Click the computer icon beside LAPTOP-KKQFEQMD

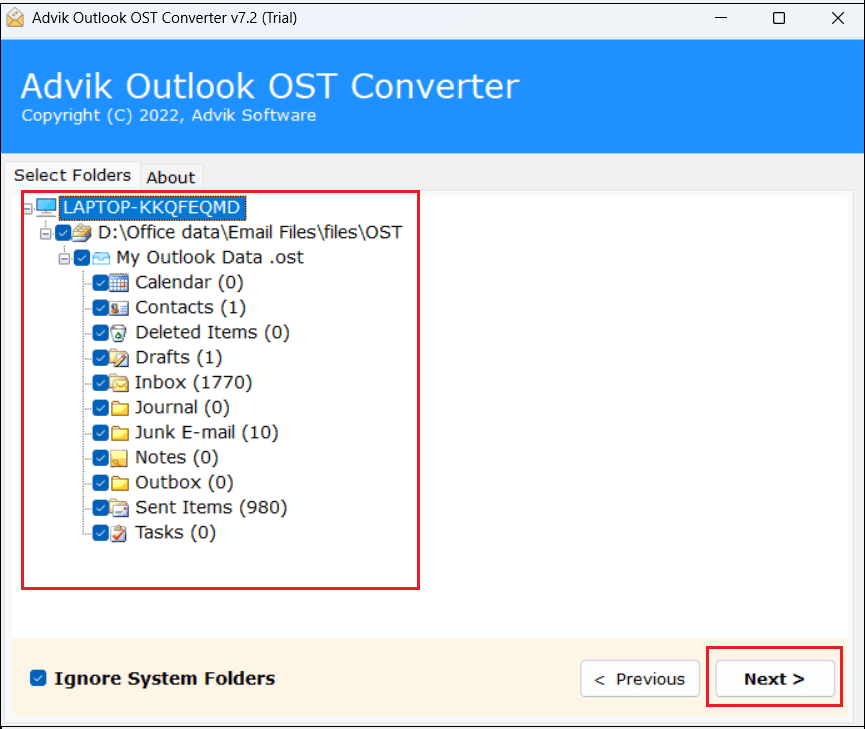[x=46, y=208]
